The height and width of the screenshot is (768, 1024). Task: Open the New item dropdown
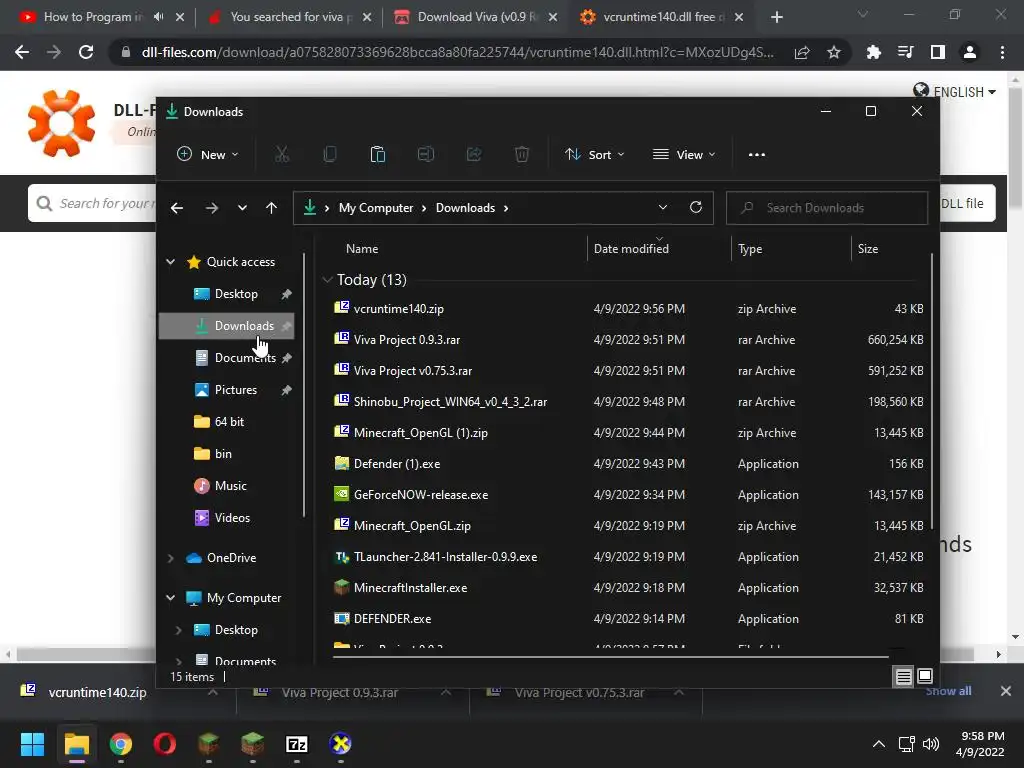(x=208, y=155)
